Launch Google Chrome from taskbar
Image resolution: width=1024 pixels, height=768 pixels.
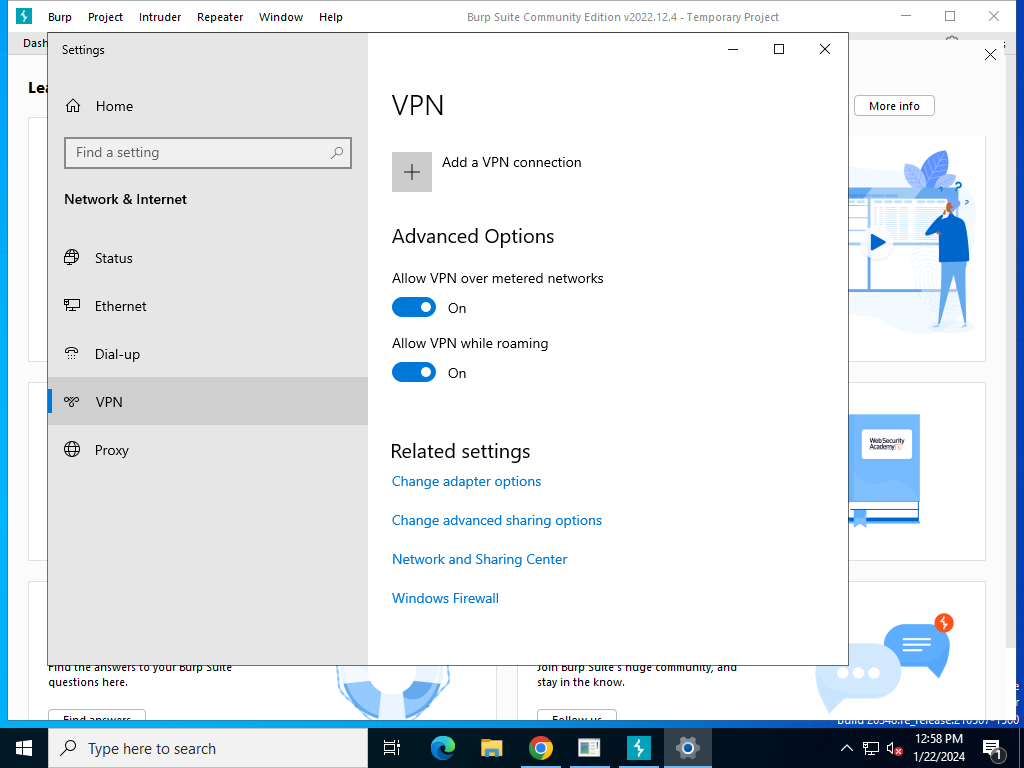coord(541,748)
